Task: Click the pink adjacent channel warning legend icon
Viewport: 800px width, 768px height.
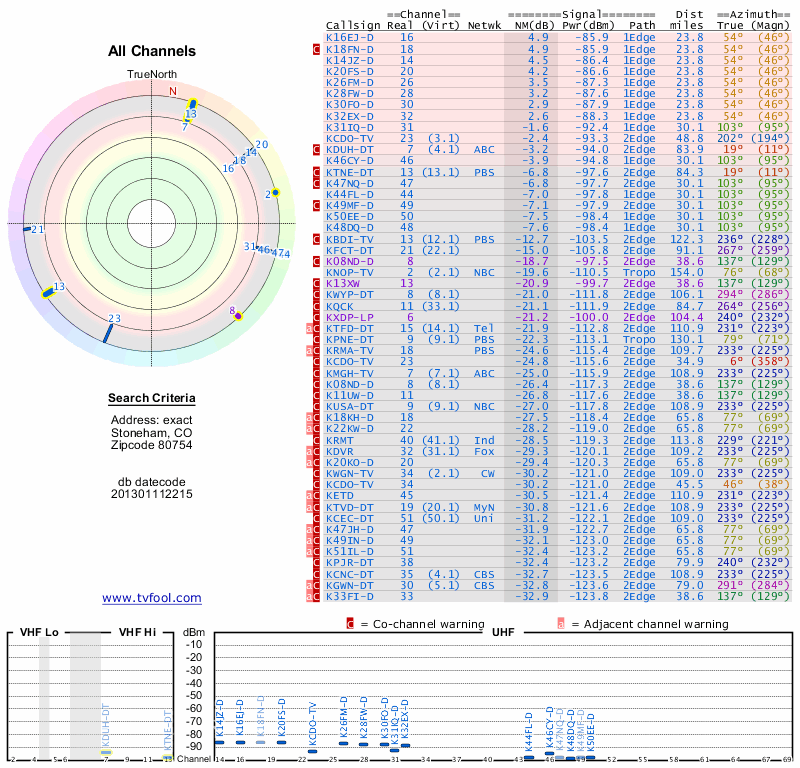Action: click(x=561, y=623)
